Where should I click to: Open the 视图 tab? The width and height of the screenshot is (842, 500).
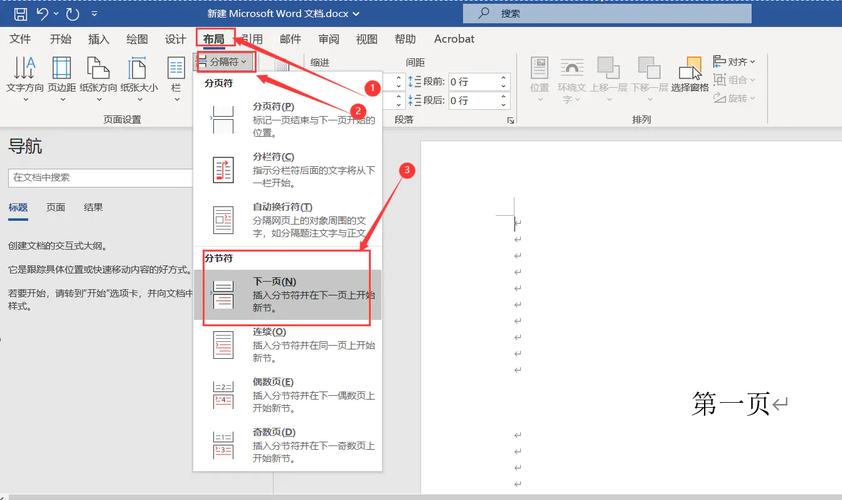click(x=367, y=39)
